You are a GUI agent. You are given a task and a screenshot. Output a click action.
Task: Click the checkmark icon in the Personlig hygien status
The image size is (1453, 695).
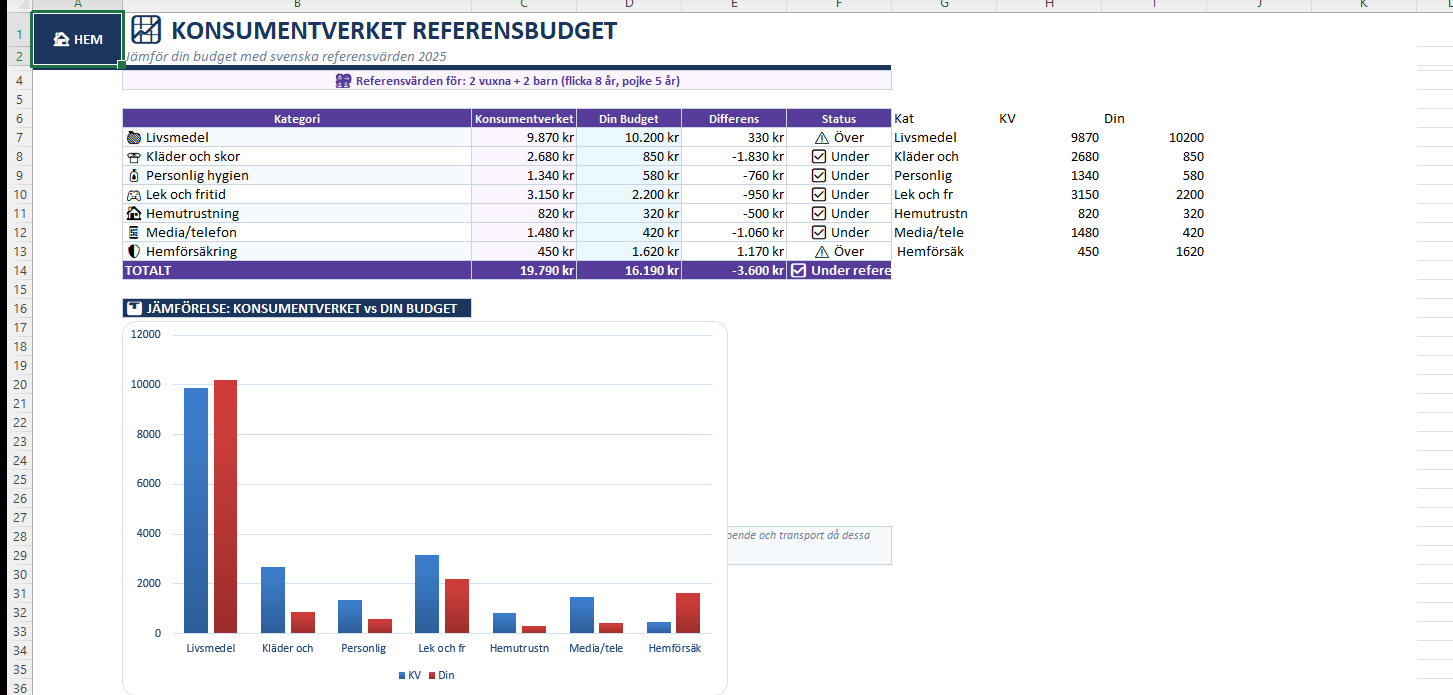coord(819,175)
